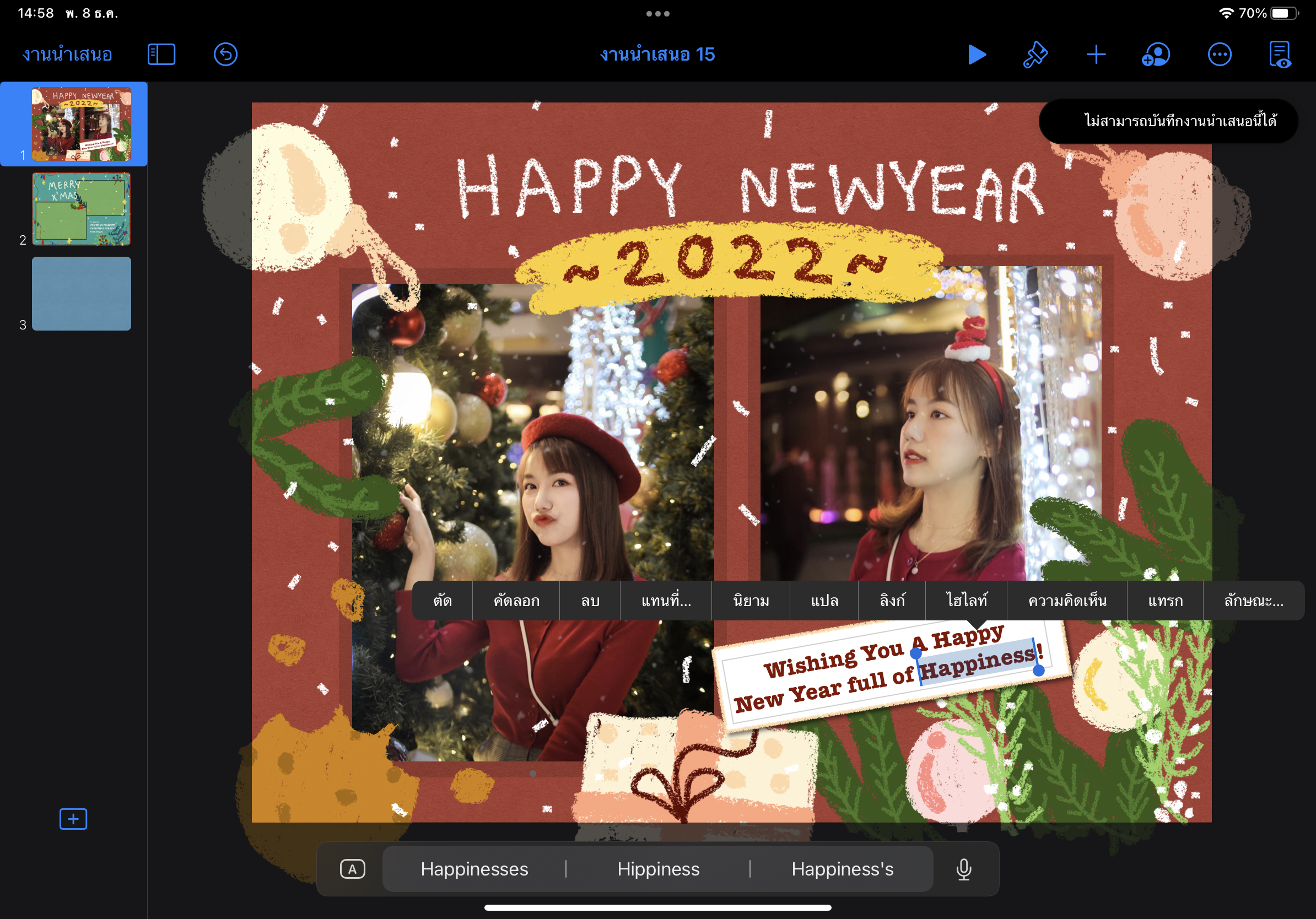The height and width of the screenshot is (919, 1316).
Task: Tap the three-dot multitasking control at top
Action: pos(657,14)
